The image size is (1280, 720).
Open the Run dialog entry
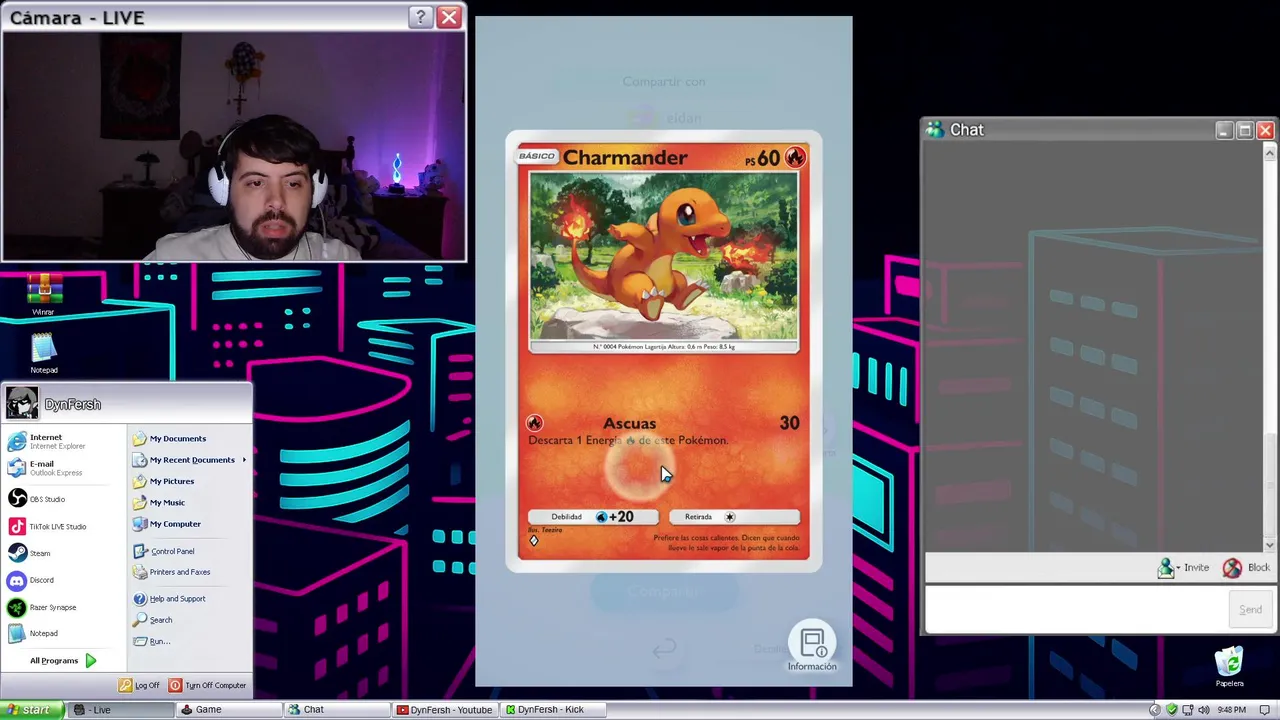click(152, 641)
